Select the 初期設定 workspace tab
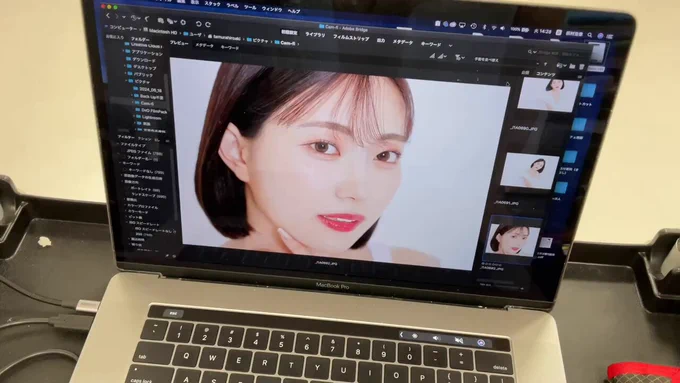680x383 pixels. (x=289, y=33)
